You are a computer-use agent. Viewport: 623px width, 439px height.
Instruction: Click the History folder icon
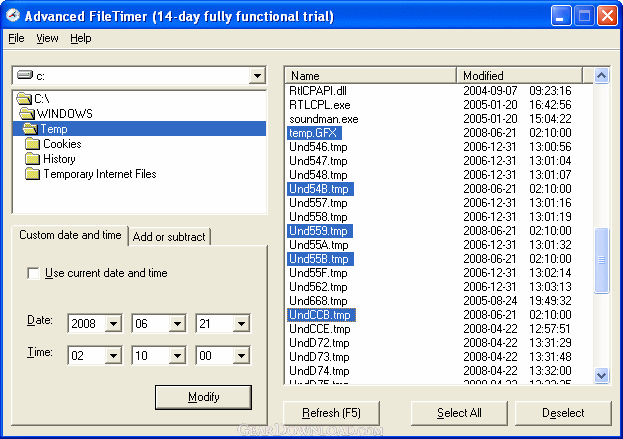33,159
